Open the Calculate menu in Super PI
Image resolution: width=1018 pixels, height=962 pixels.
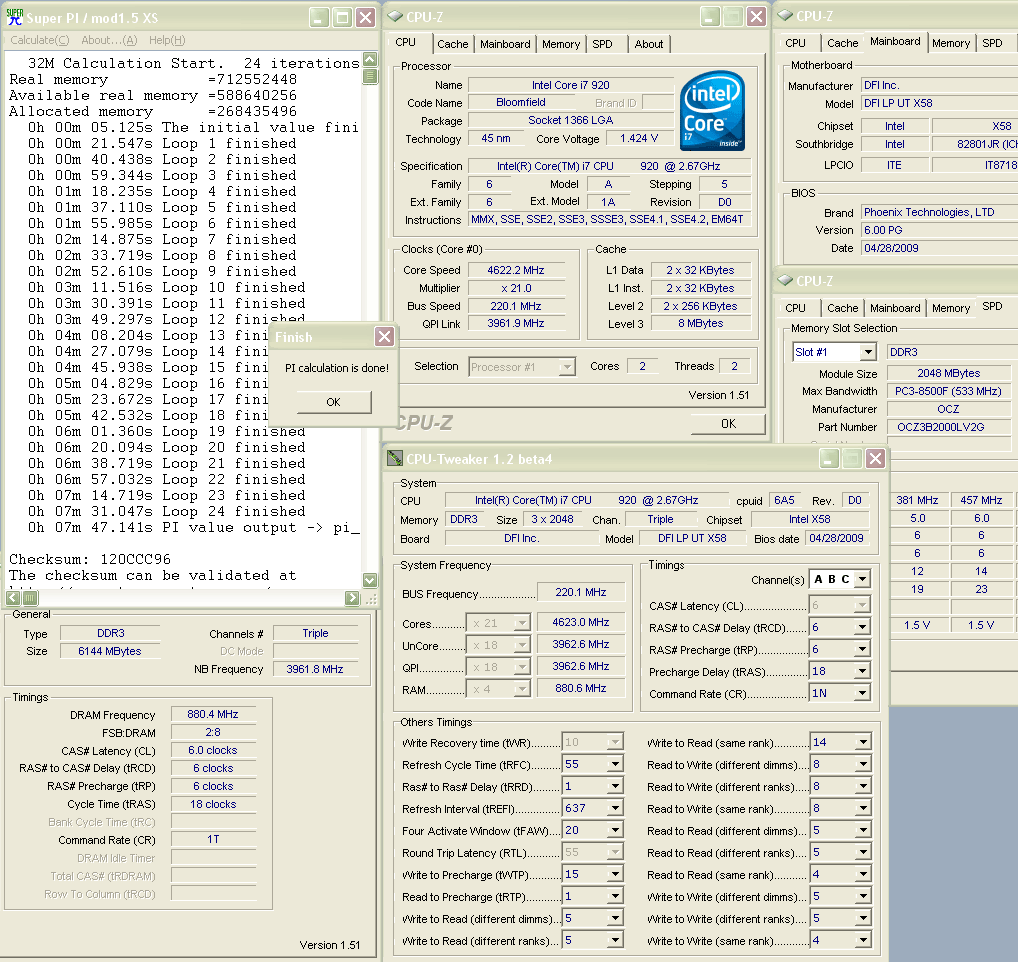click(40, 40)
